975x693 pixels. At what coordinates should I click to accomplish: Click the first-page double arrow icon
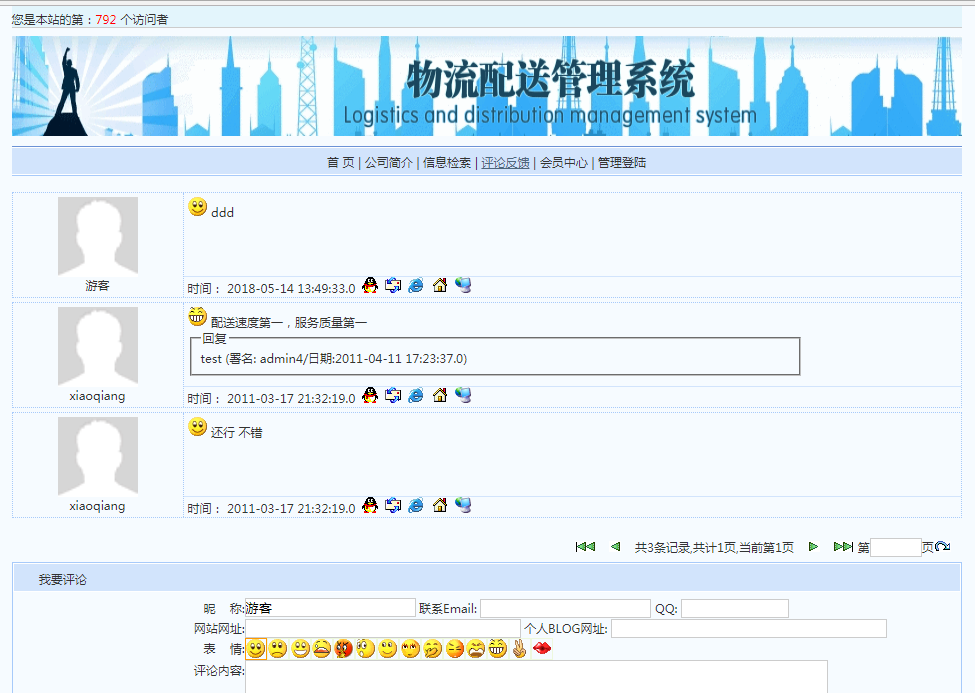tap(584, 546)
